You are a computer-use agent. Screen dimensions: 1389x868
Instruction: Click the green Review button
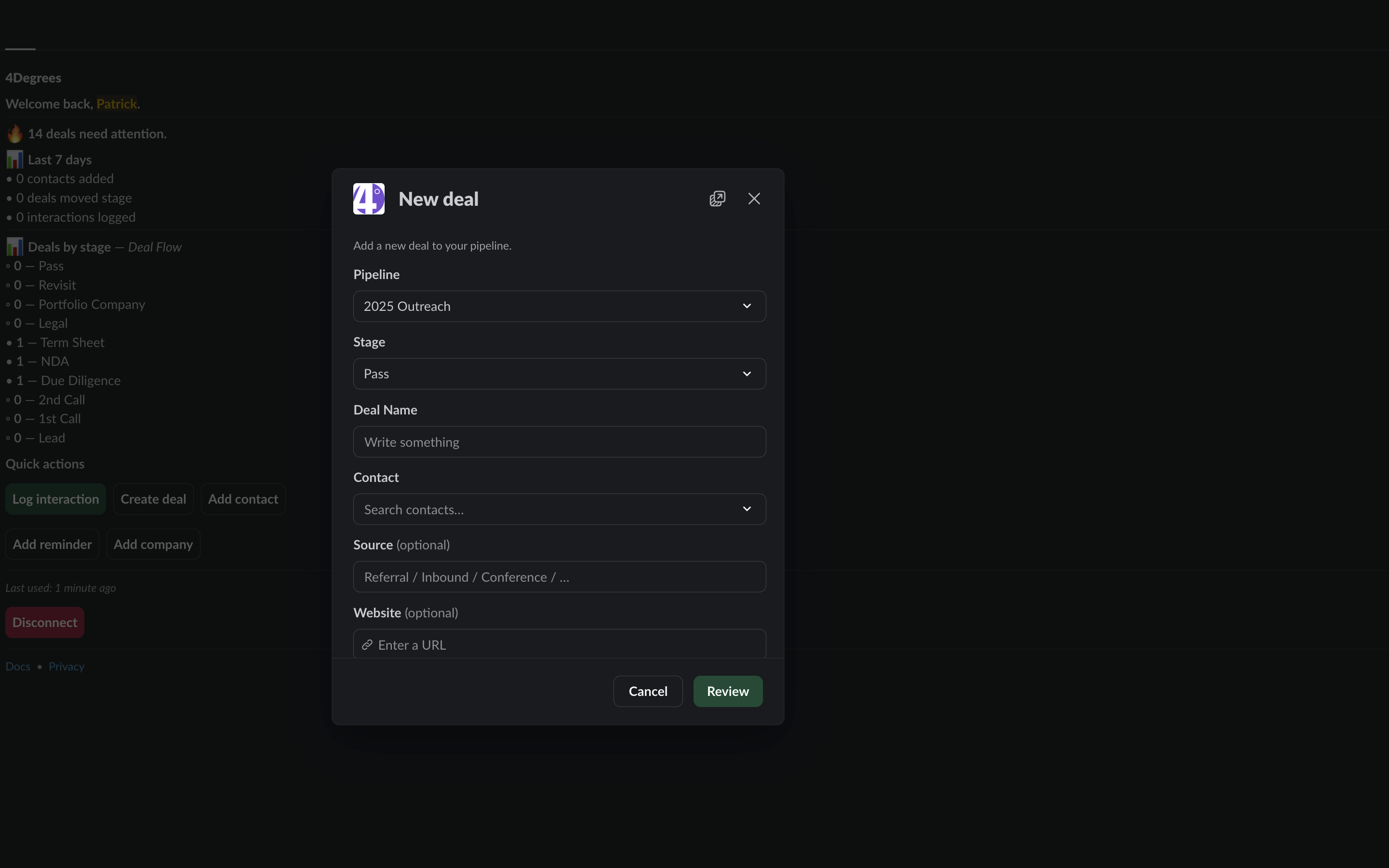pyautogui.click(x=728, y=691)
